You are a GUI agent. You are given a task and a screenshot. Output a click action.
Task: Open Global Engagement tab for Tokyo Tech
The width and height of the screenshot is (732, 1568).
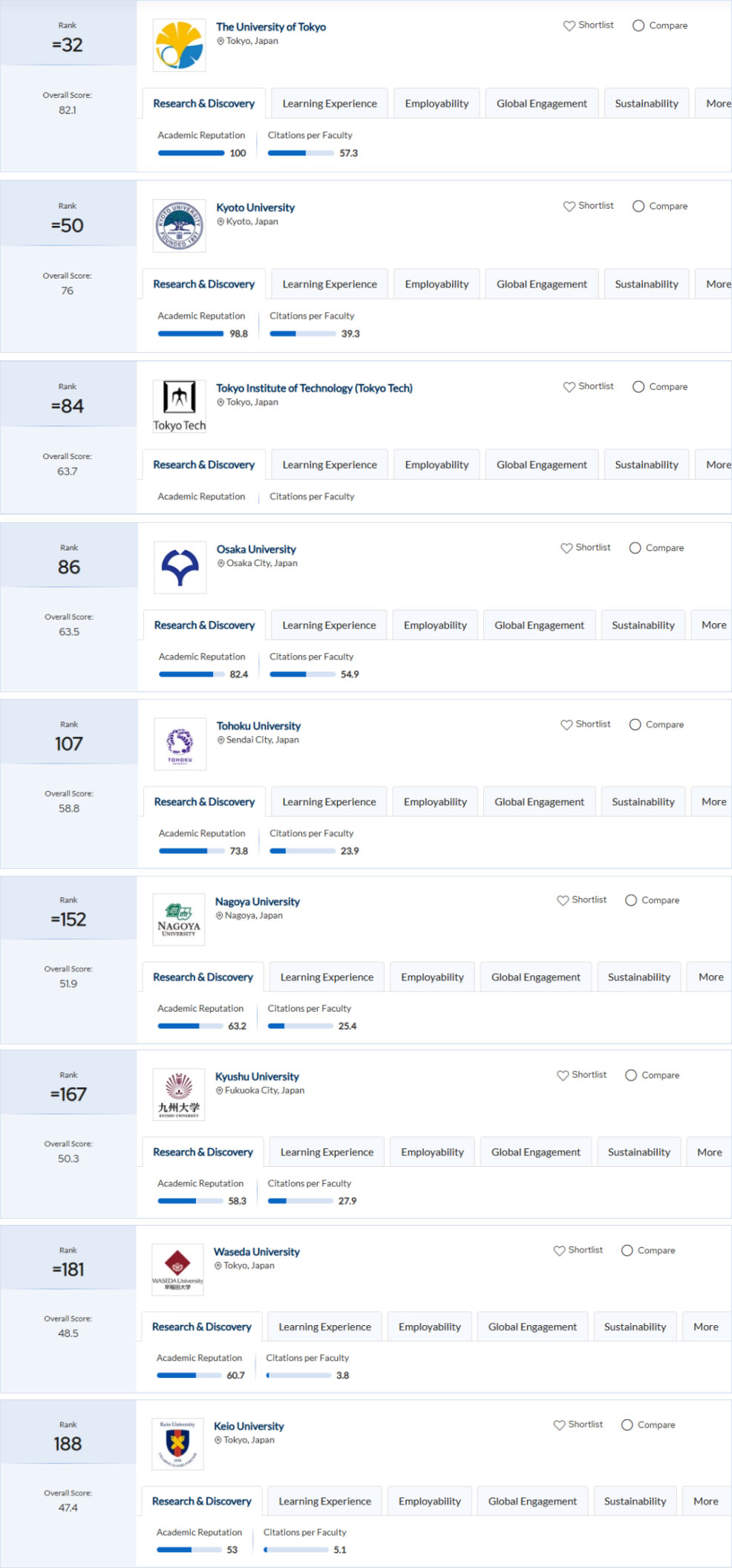point(542,465)
